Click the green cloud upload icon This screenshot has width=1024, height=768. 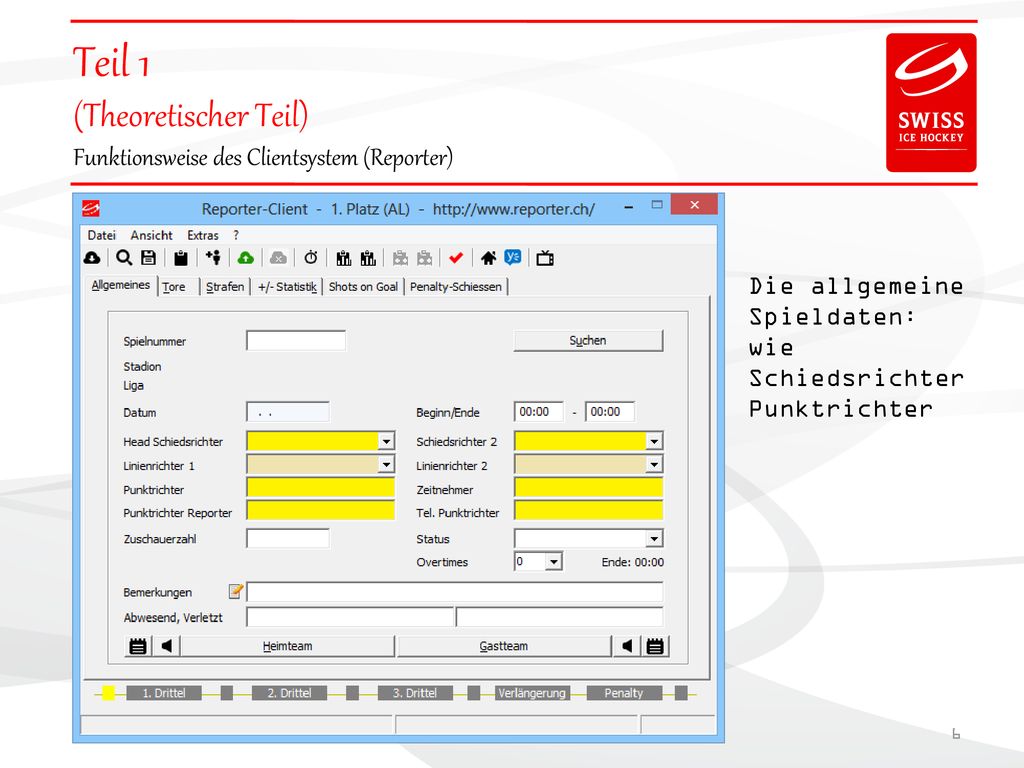246,259
